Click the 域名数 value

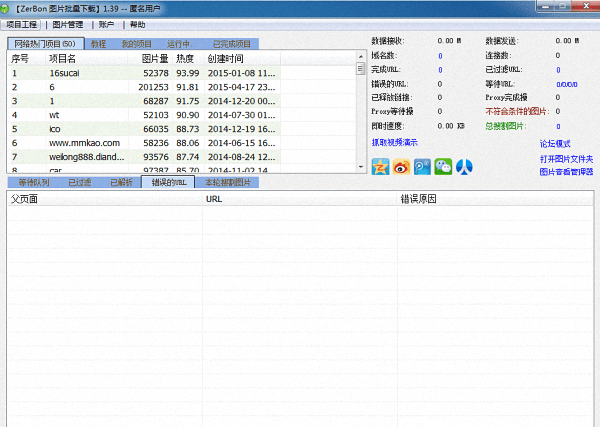pyautogui.click(x=440, y=56)
